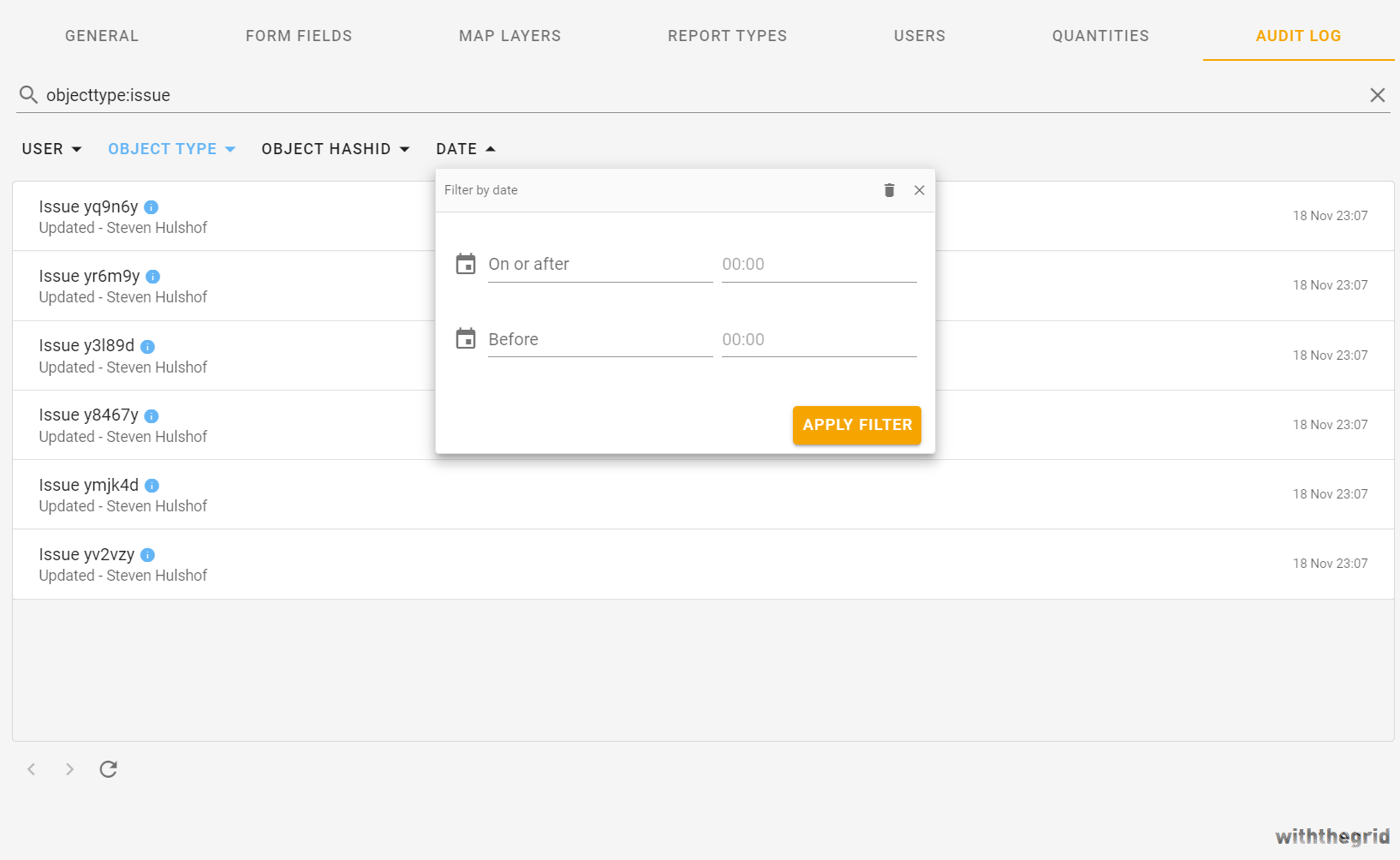Open the Object Type filter dropdown
The height and width of the screenshot is (860, 1400).
tap(171, 149)
